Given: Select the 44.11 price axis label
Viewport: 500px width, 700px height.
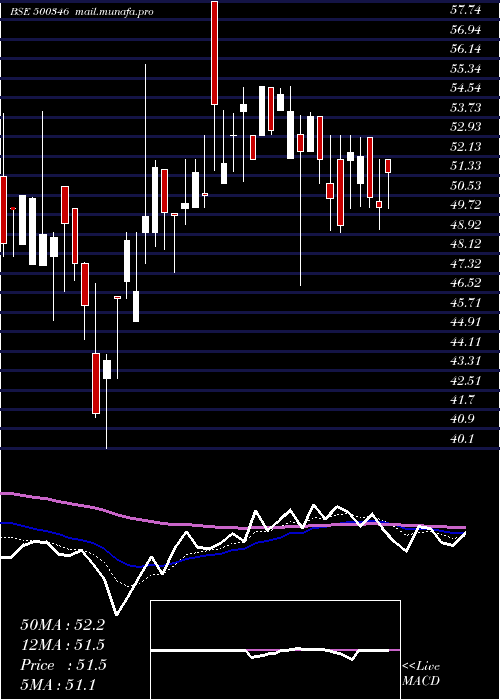Looking at the screenshot, I should coord(466,341).
